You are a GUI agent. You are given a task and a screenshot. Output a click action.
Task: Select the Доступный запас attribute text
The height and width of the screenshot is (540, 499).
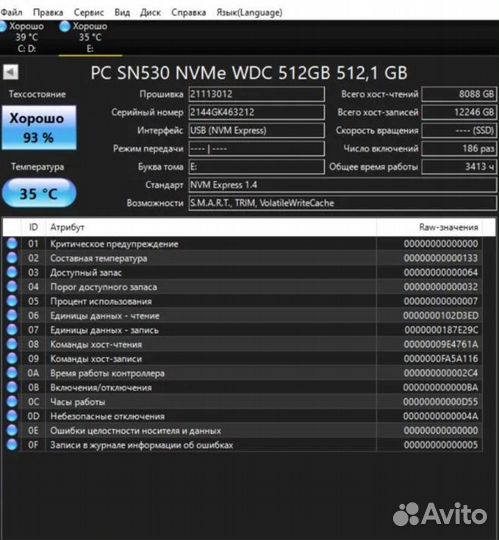point(86,273)
